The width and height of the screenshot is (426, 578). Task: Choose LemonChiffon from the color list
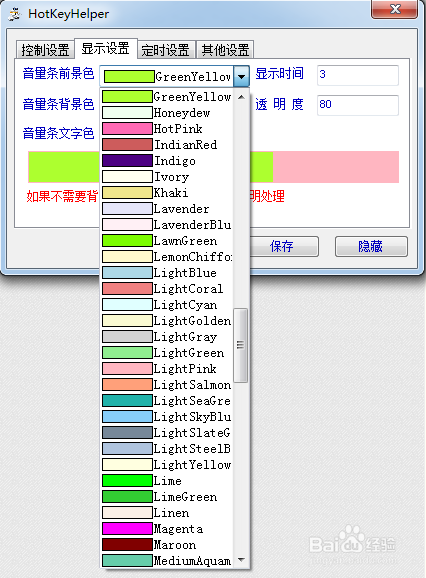click(167, 257)
